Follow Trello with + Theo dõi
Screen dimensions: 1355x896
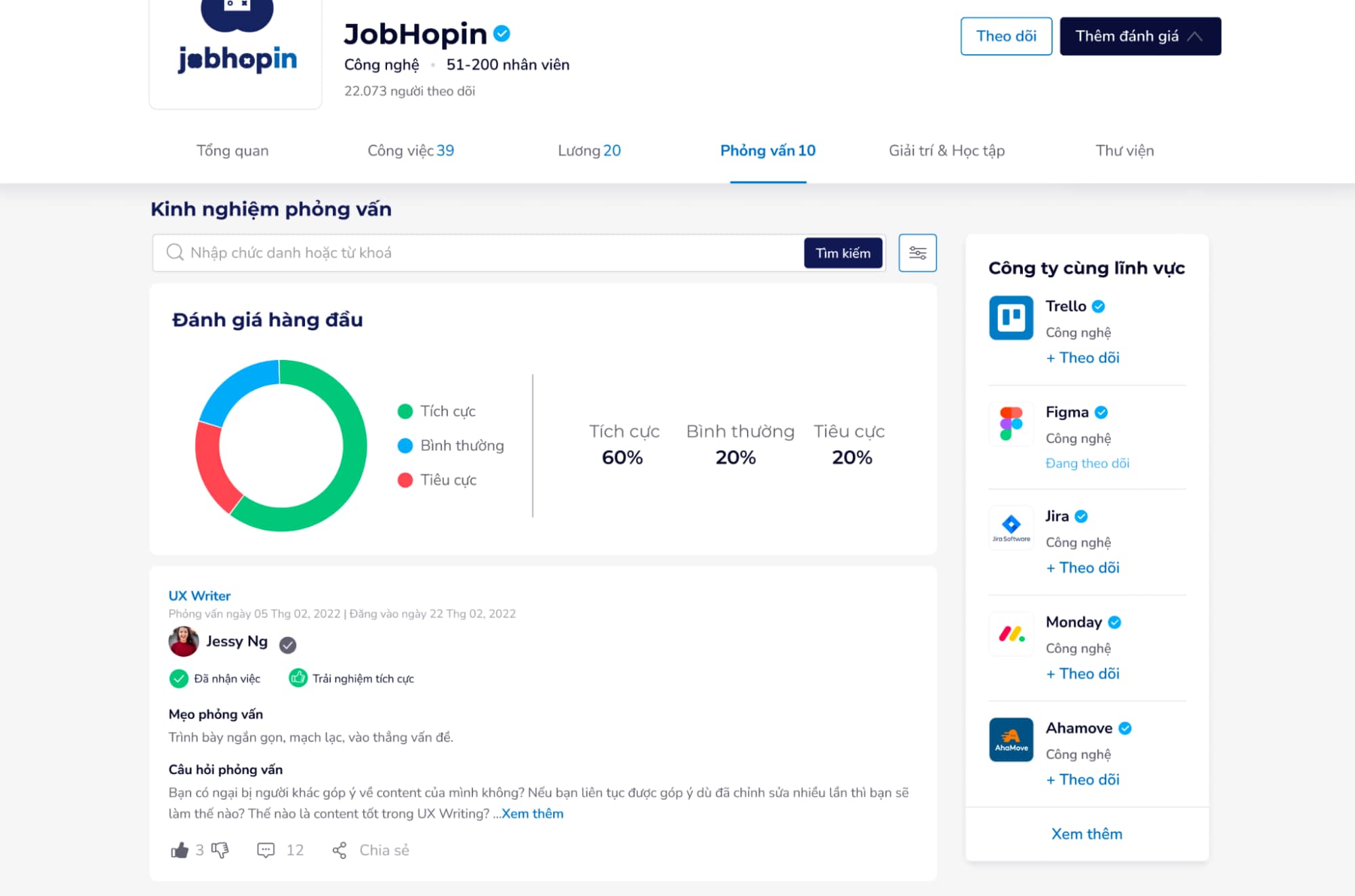[x=1083, y=358]
